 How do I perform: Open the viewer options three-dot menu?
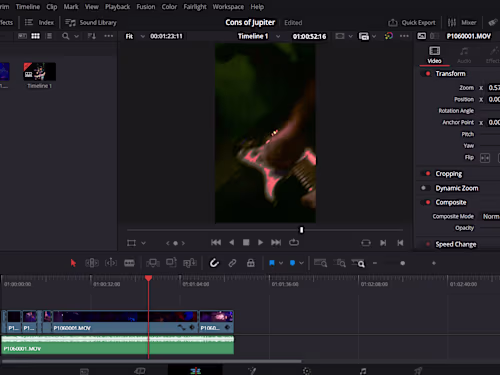coord(404,36)
